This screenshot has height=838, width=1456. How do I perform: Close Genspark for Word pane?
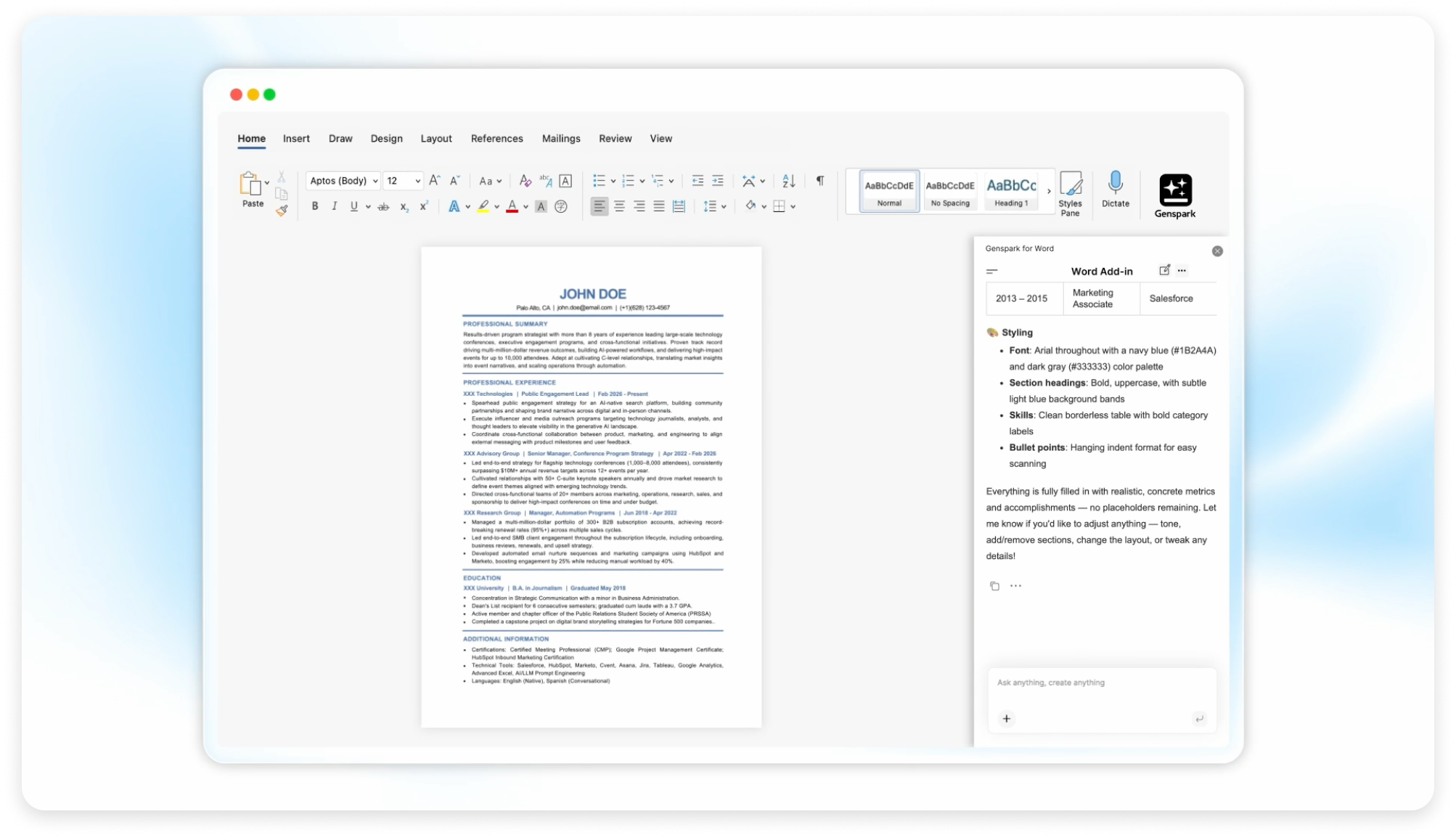coord(1217,251)
